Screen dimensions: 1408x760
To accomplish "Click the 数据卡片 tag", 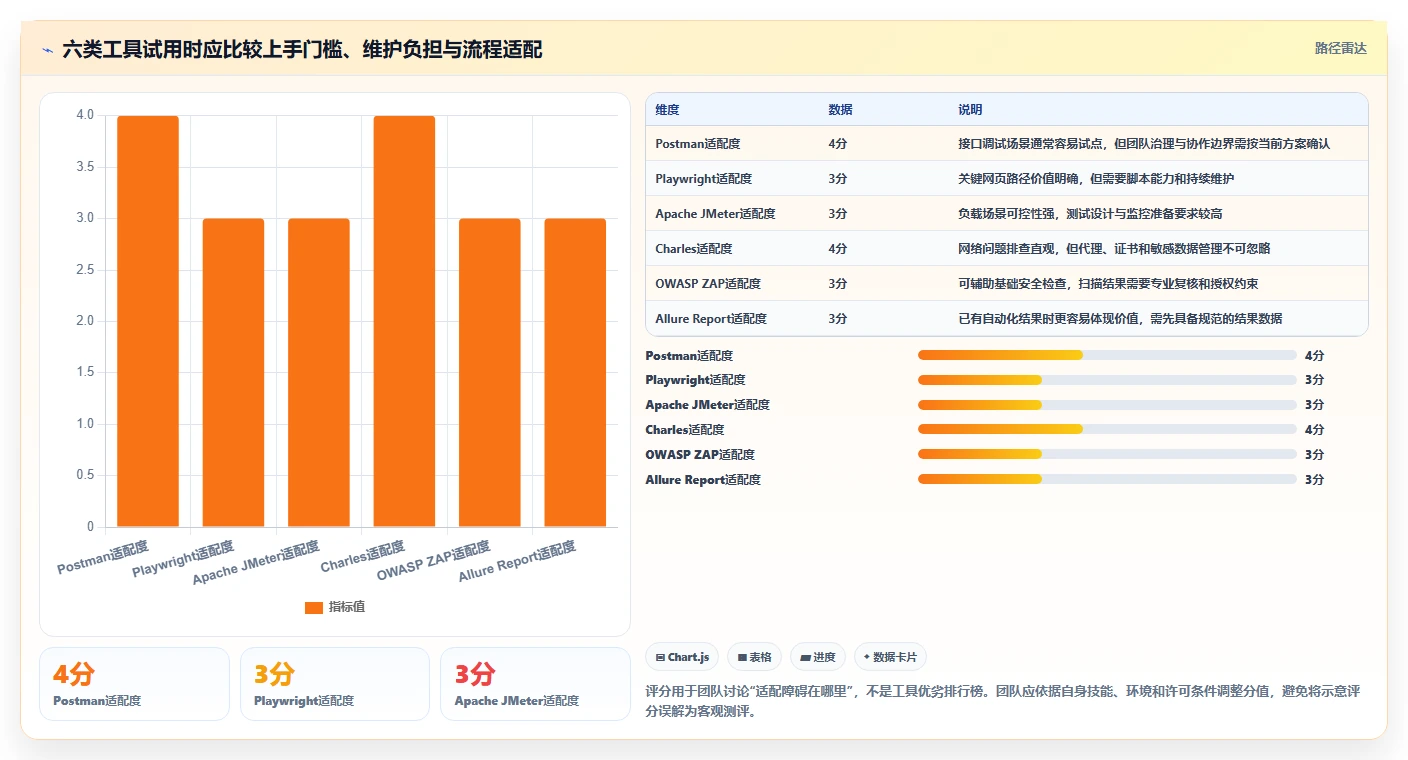I will click(890, 657).
